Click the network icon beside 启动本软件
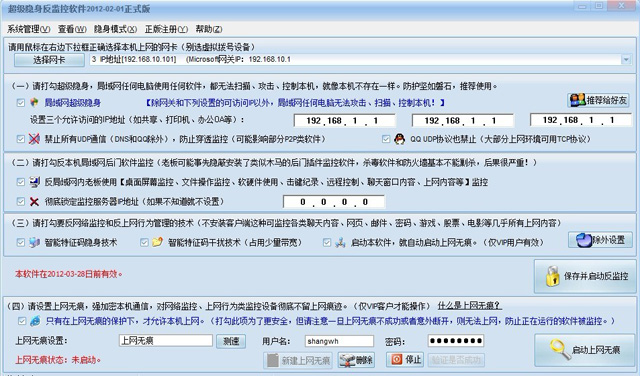Screen dimensions: 640x376 pyautogui.click(x=340, y=243)
